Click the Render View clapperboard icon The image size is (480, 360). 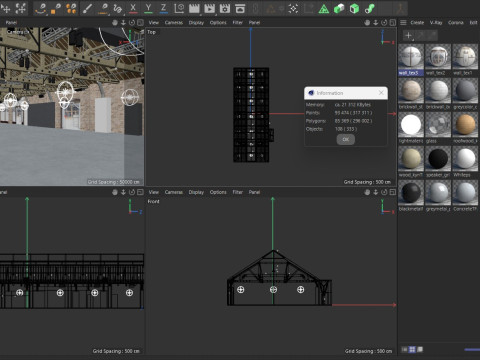[x=194, y=8]
